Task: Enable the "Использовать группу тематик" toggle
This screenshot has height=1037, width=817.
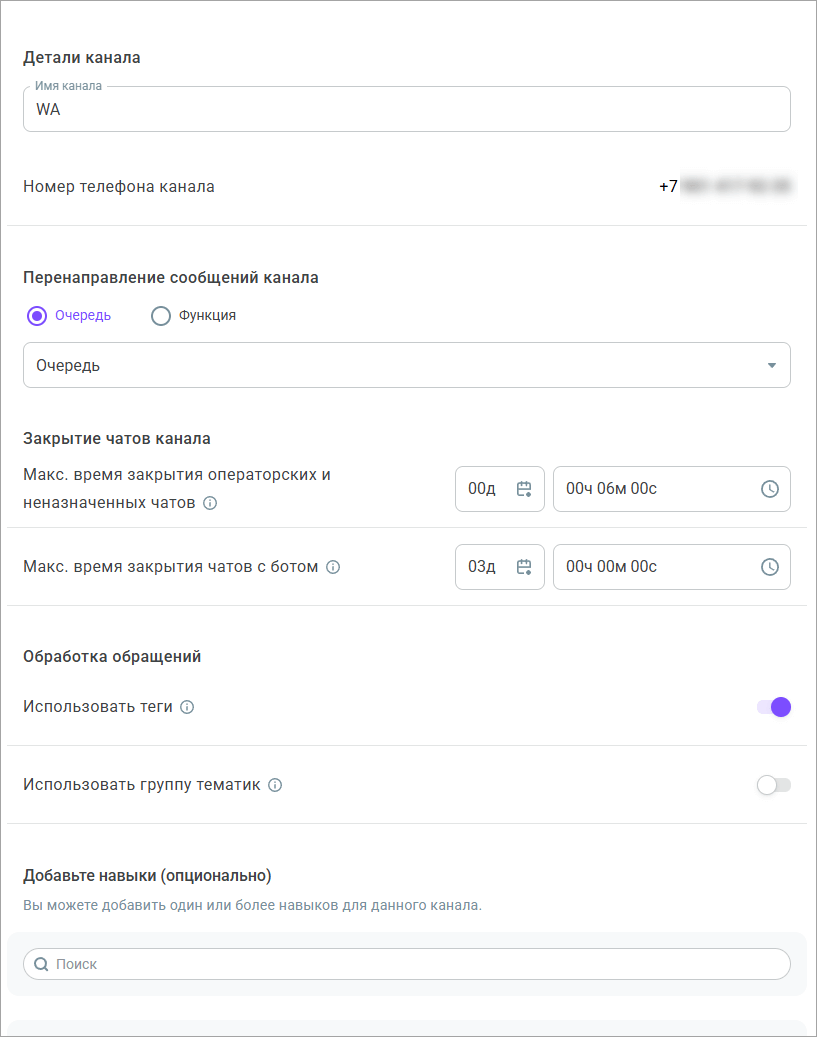Action: (x=774, y=785)
